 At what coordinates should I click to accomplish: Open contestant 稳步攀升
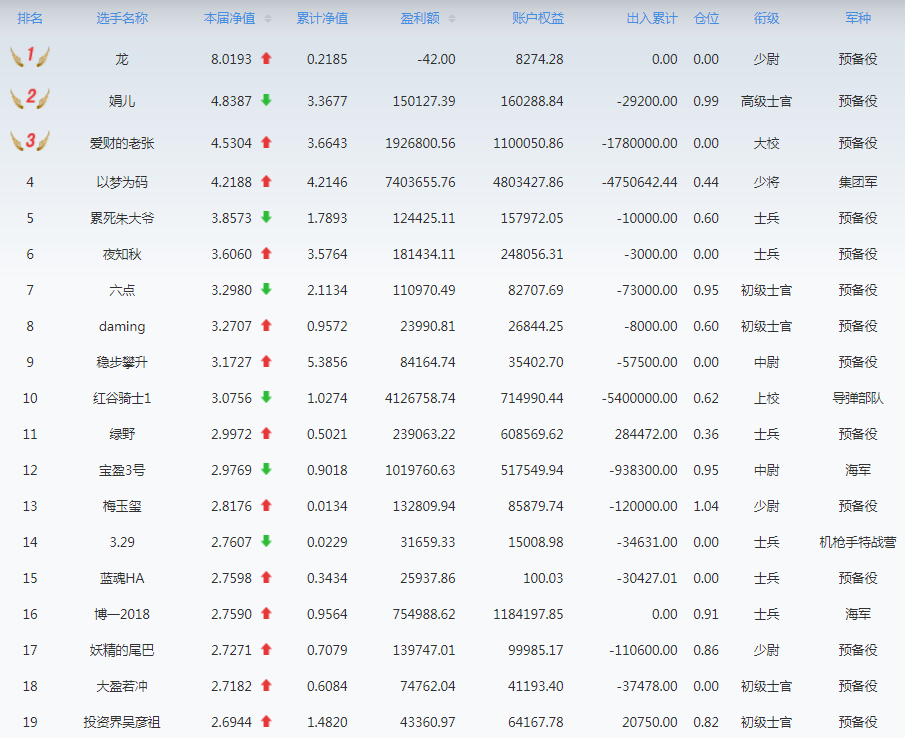122,362
